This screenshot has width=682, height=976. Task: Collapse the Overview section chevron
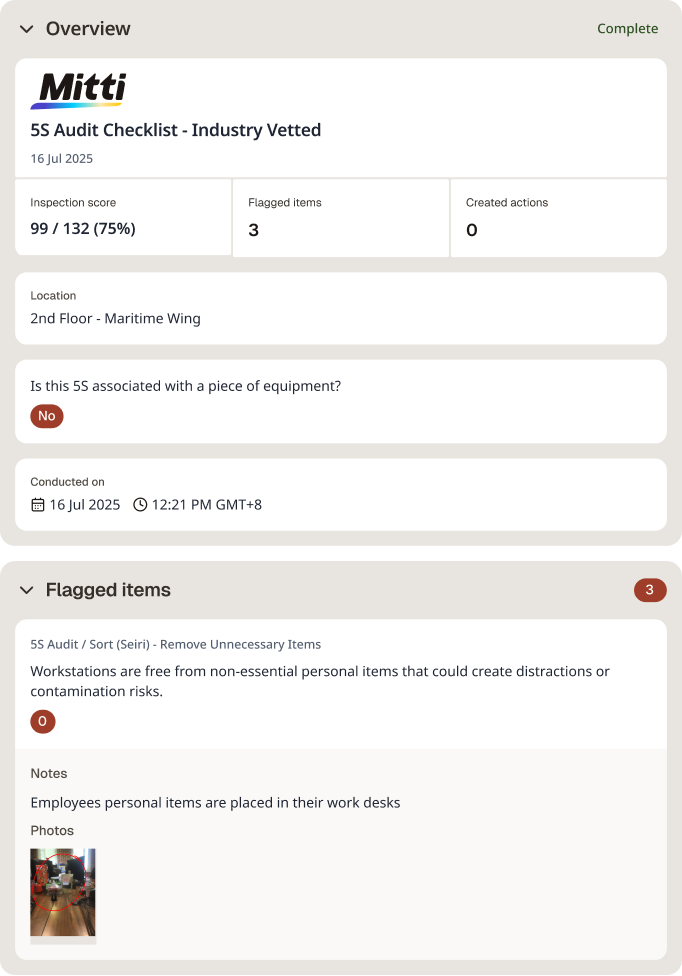(26, 29)
